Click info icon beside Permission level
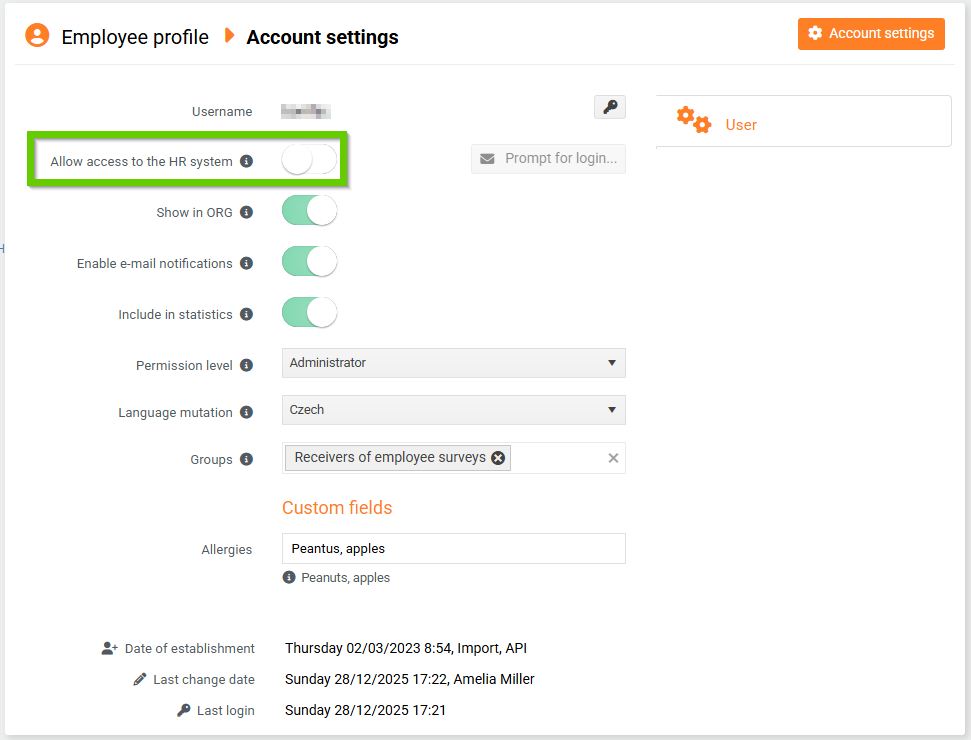Screen dimensions: 971x740 246,365
